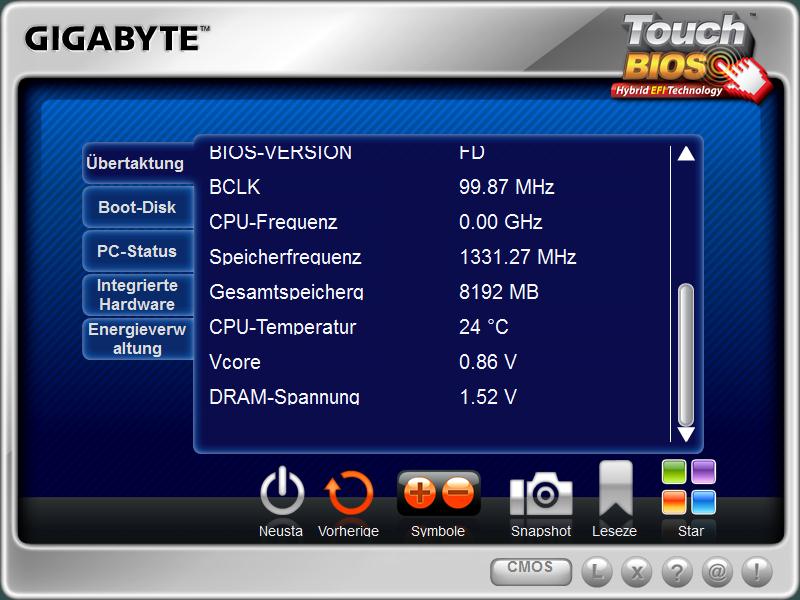The width and height of the screenshot is (800, 600).
Task: Click the CPU-Frequenz label
Action: [x=273, y=222]
